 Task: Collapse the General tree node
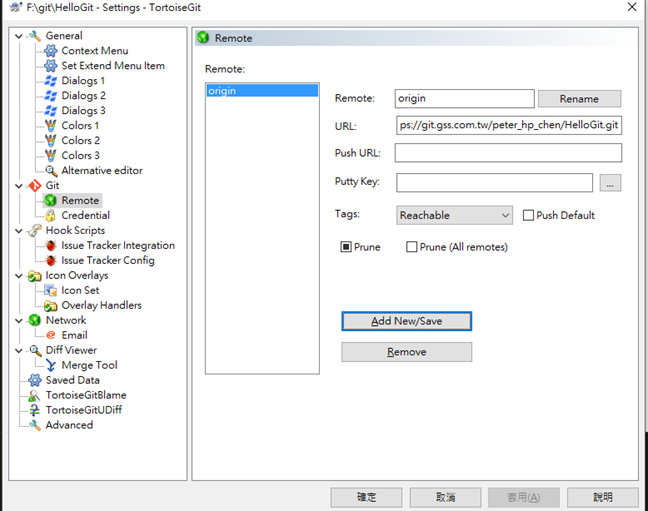(19, 36)
